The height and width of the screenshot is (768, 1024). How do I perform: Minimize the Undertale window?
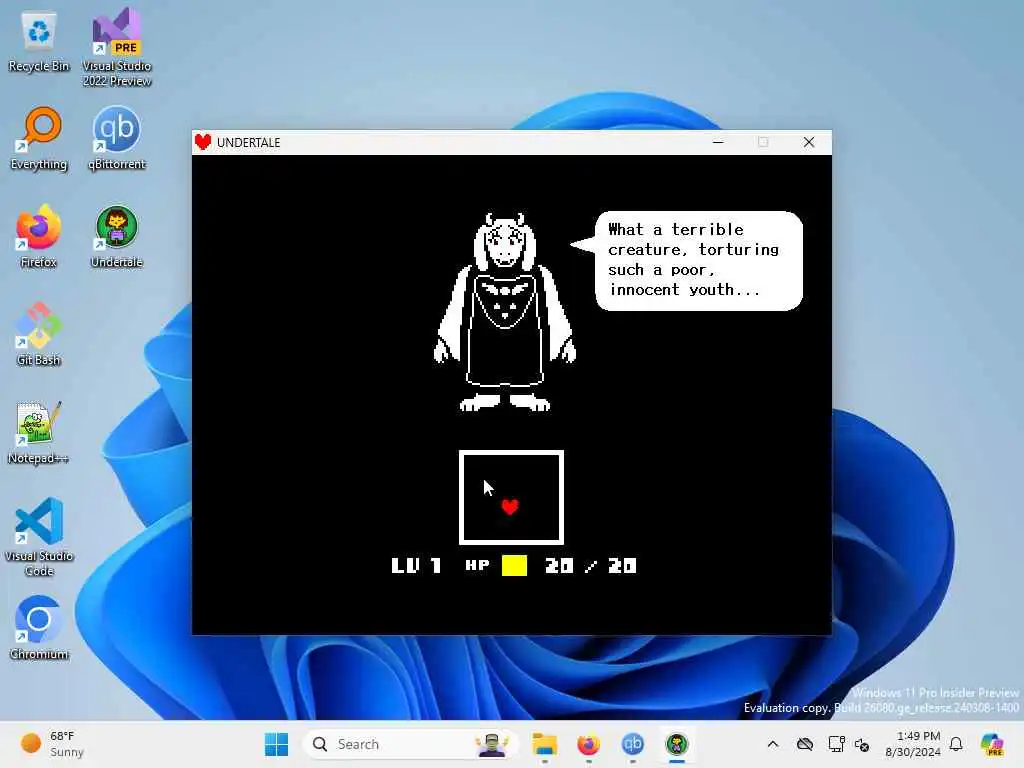point(718,142)
